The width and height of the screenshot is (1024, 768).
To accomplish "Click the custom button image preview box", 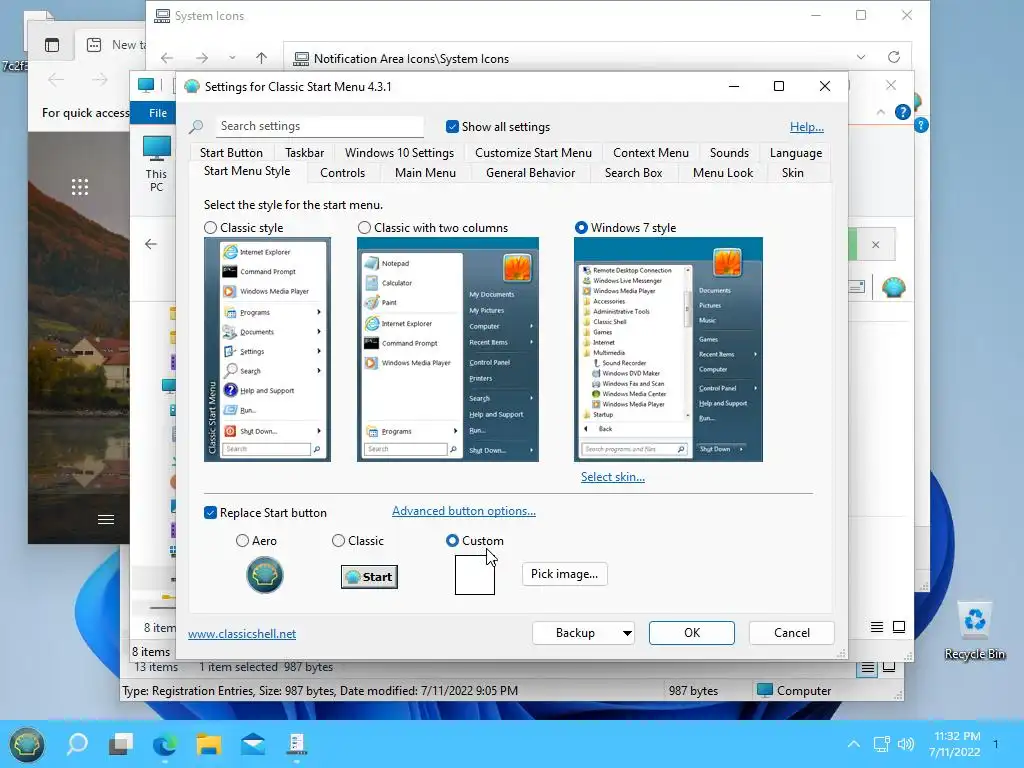I will click(475, 575).
